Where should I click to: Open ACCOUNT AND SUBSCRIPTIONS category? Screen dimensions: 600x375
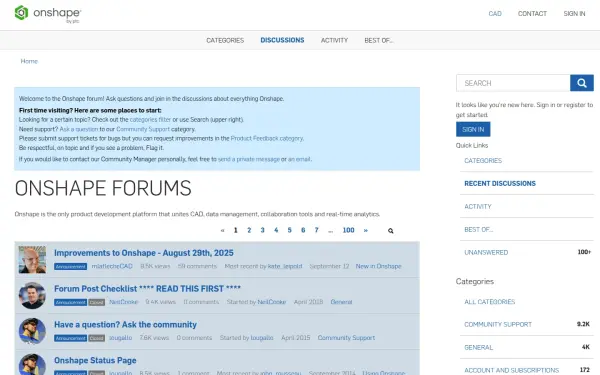(511, 370)
